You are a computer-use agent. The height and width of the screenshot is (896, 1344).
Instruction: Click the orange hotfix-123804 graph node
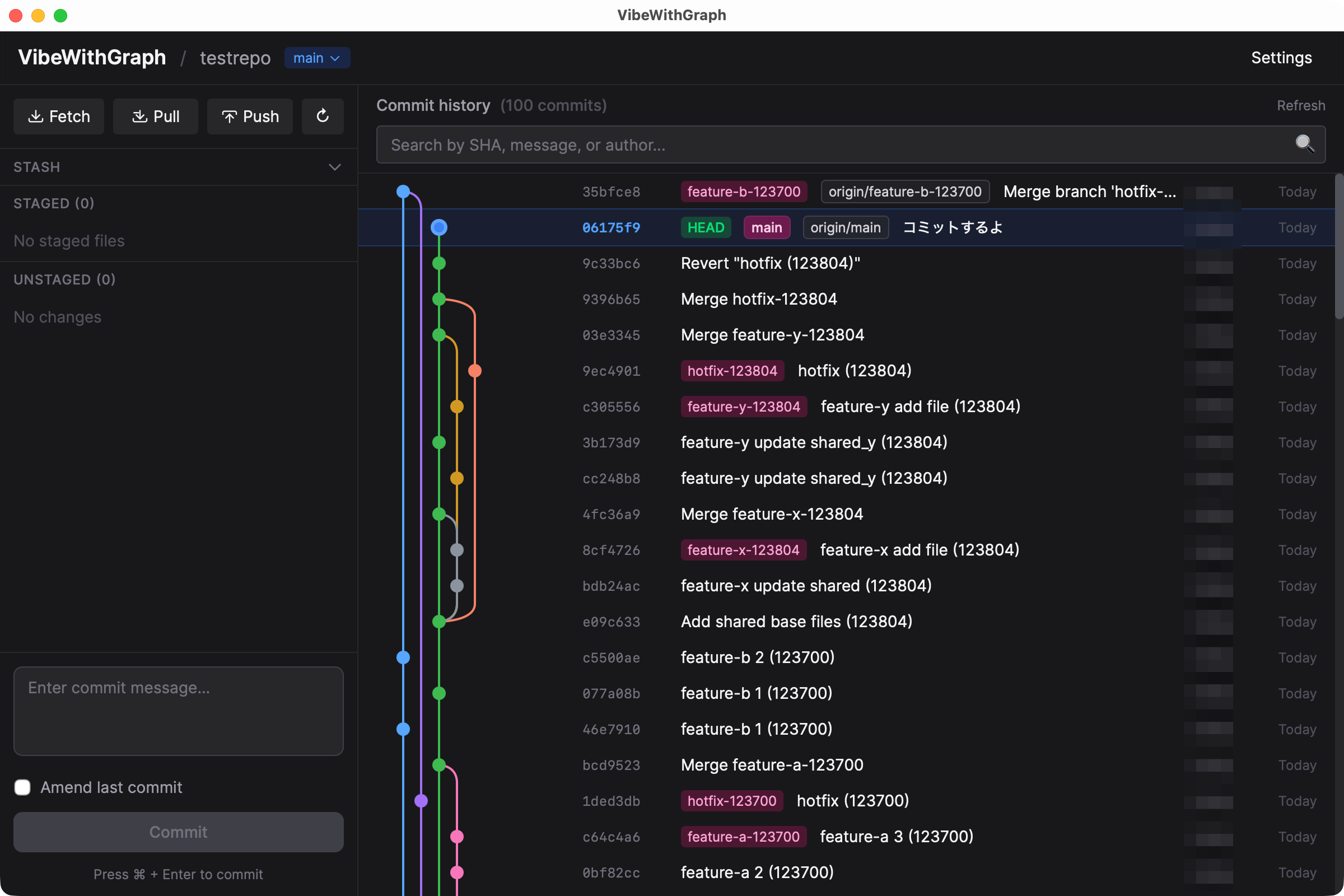(x=475, y=371)
